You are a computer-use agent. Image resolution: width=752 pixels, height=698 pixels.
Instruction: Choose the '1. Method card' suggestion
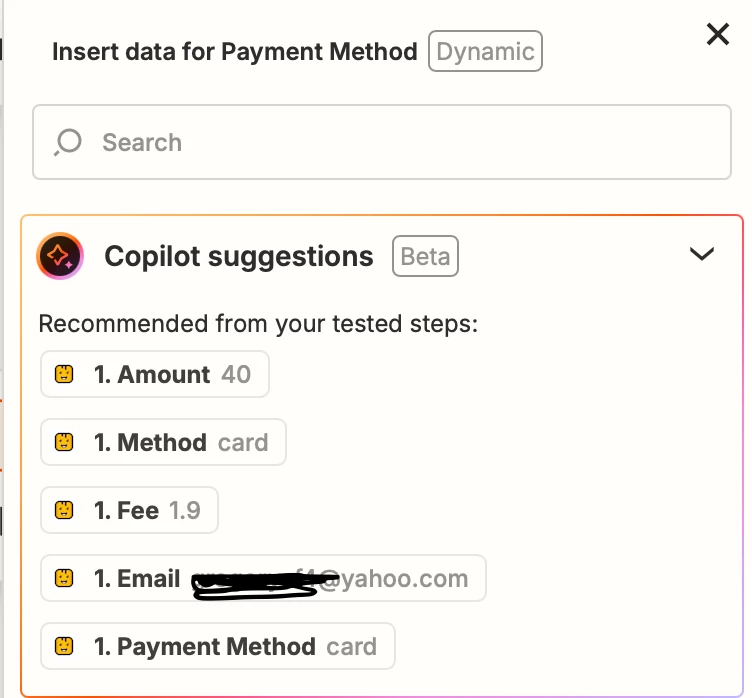coord(163,443)
